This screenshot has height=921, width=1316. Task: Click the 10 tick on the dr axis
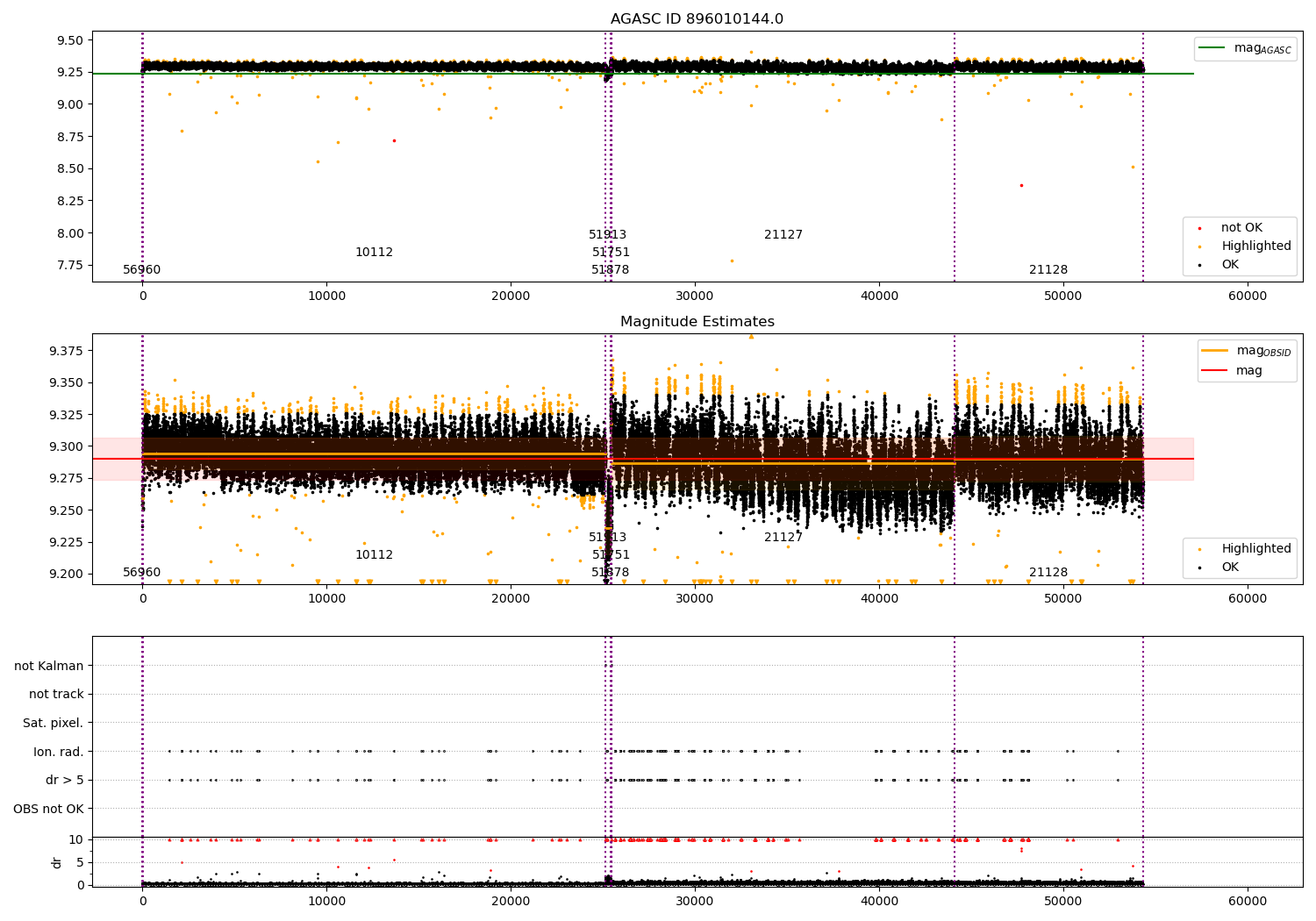tap(76, 839)
